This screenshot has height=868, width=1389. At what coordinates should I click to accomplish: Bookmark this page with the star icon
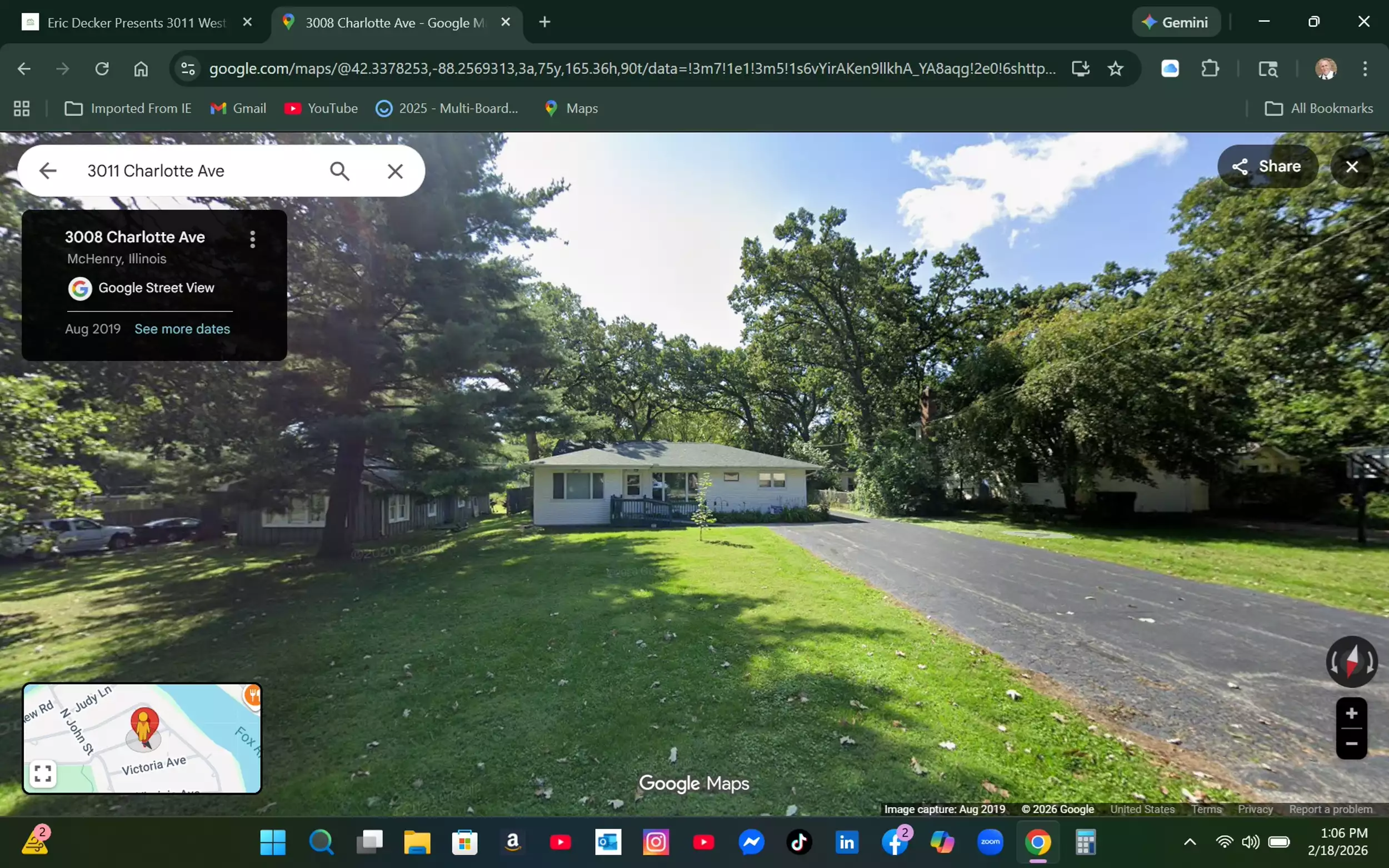coord(1115,69)
